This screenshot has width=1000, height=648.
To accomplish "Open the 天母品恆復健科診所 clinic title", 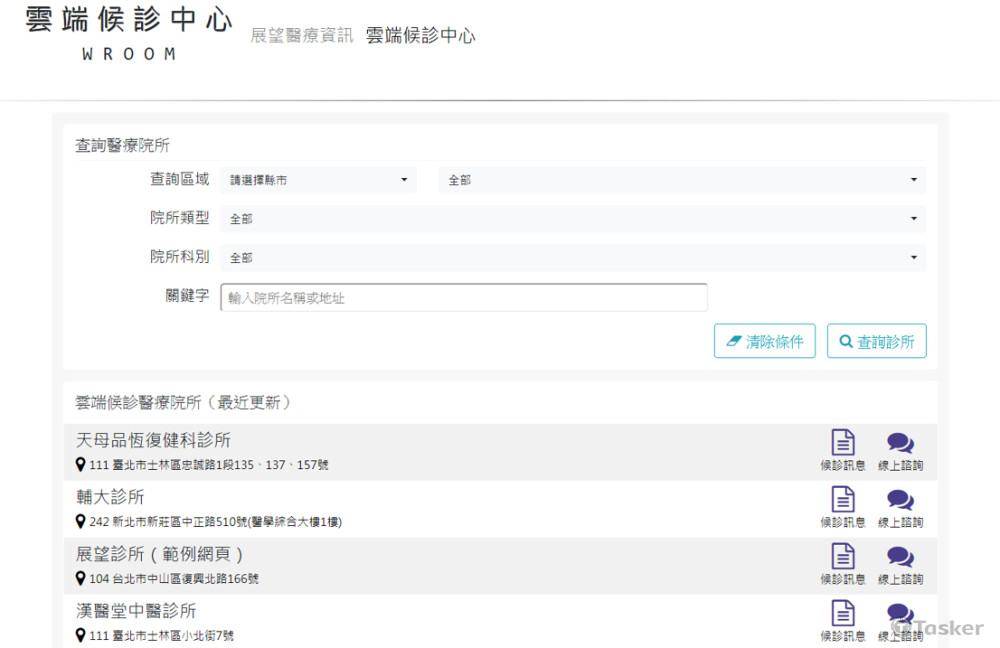I will [x=154, y=440].
